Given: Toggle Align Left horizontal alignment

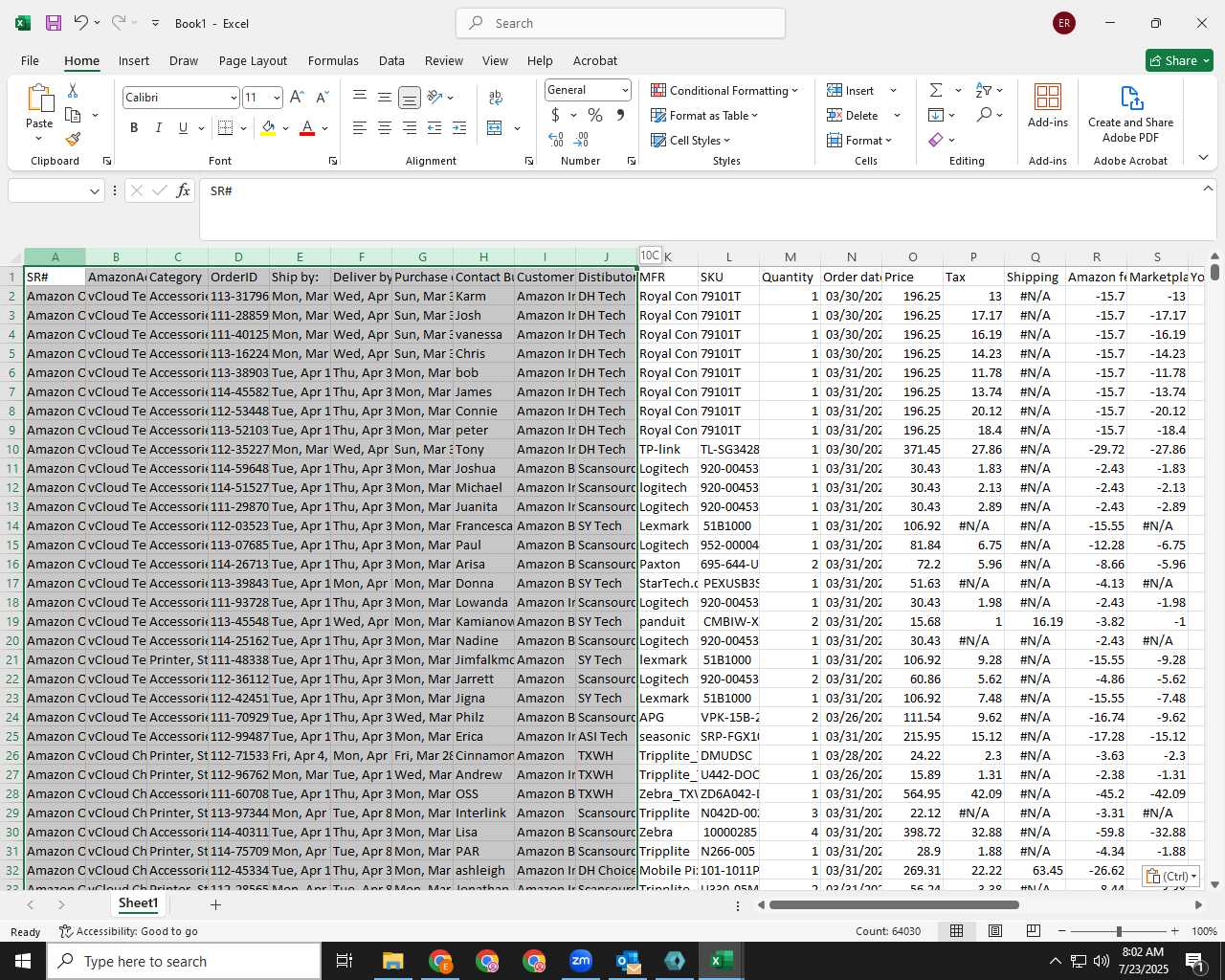Looking at the screenshot, I should (360, 127).
